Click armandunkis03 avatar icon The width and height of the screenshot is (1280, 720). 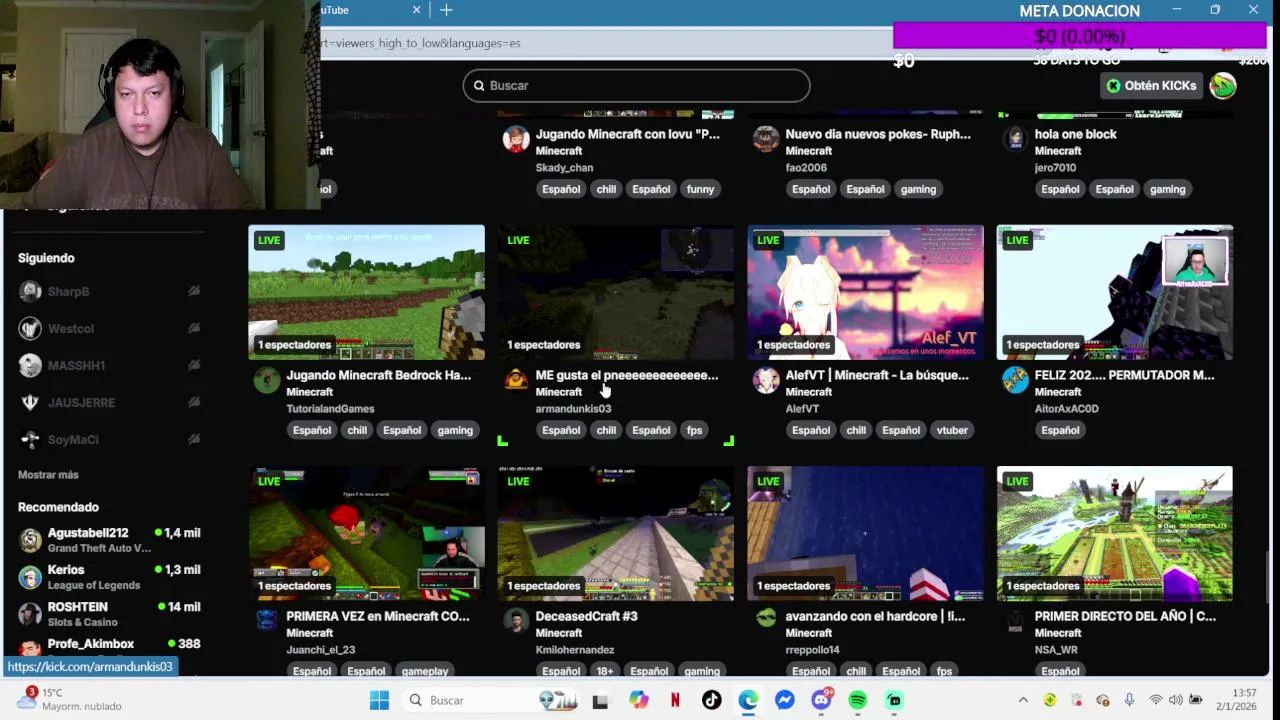516,380
